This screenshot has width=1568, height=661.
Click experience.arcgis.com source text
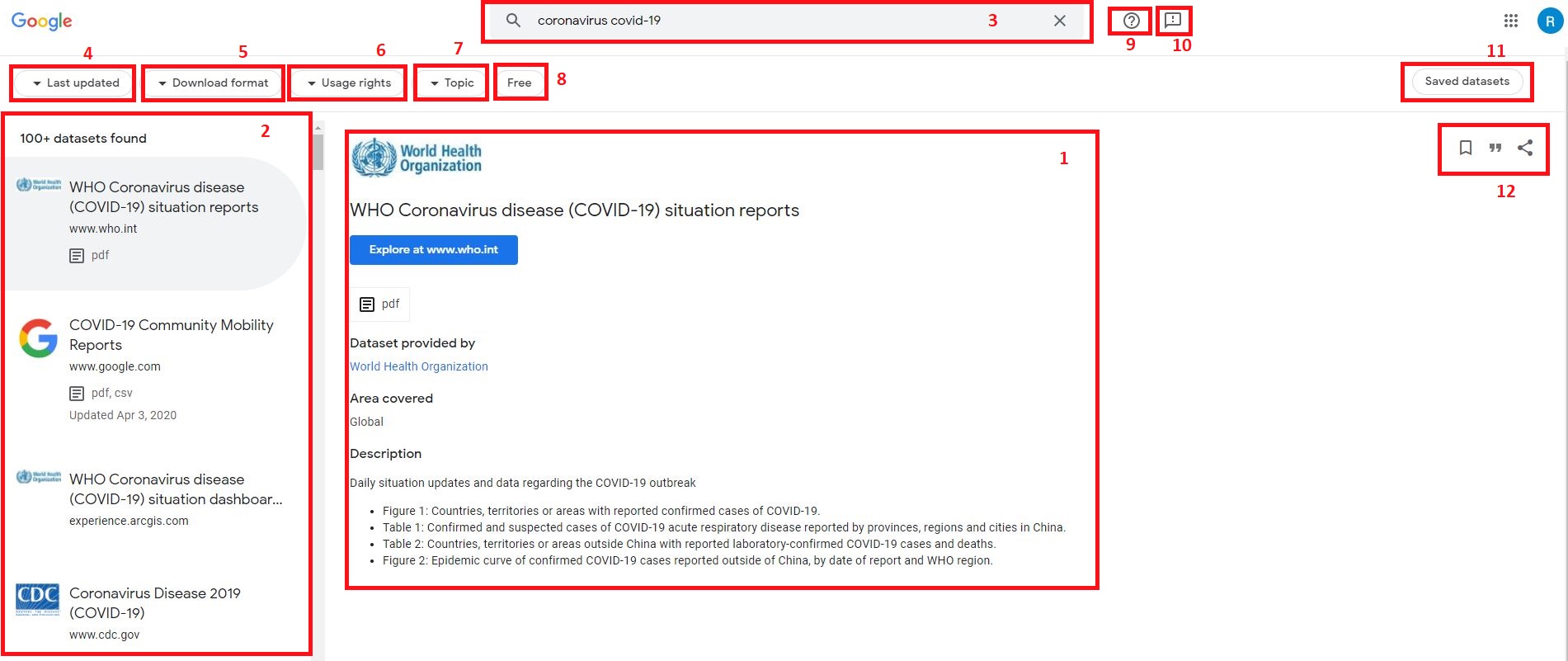129,521
